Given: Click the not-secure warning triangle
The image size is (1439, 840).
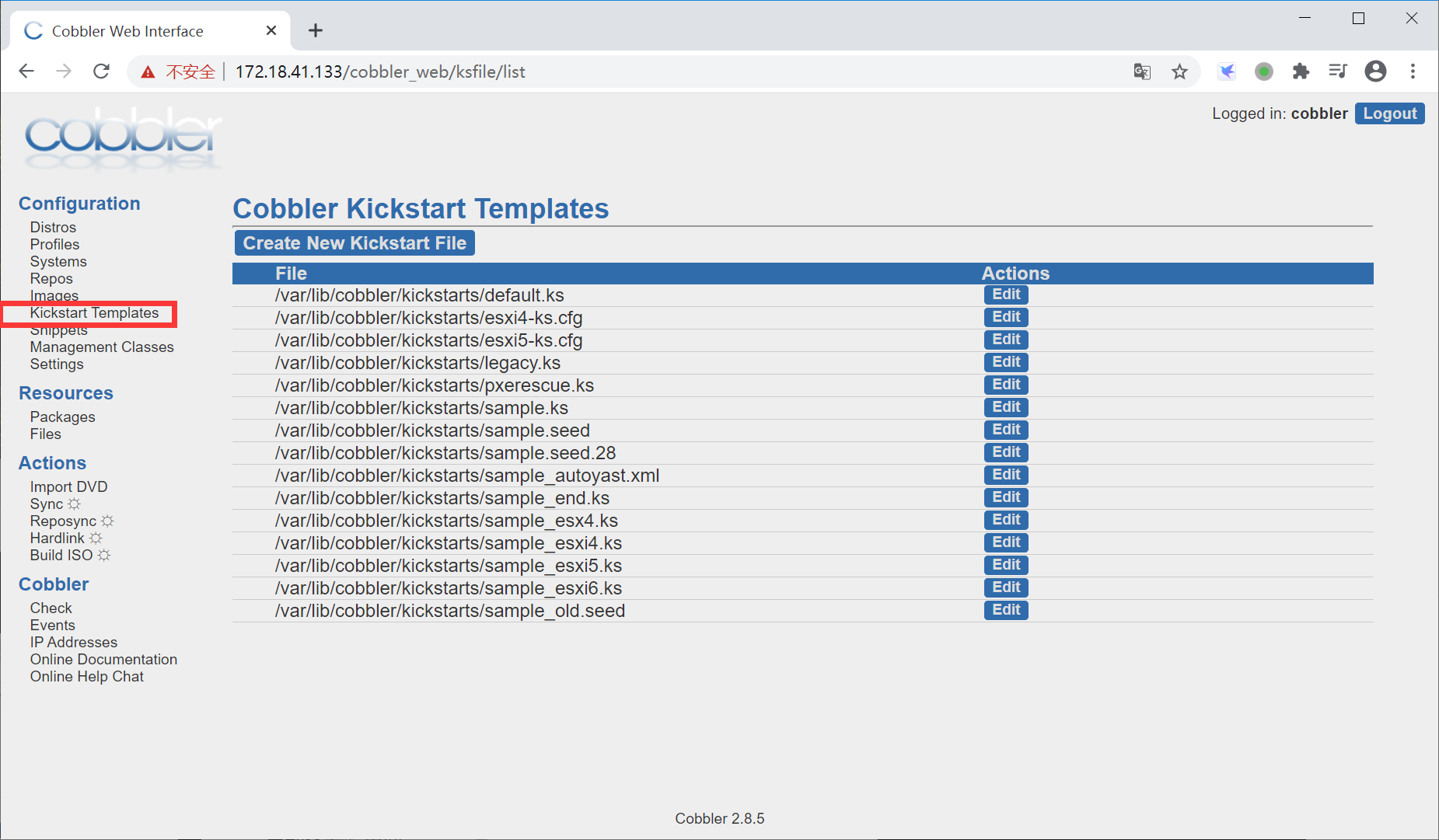Looking at the screenshot, I should click(x=148, y=72).
